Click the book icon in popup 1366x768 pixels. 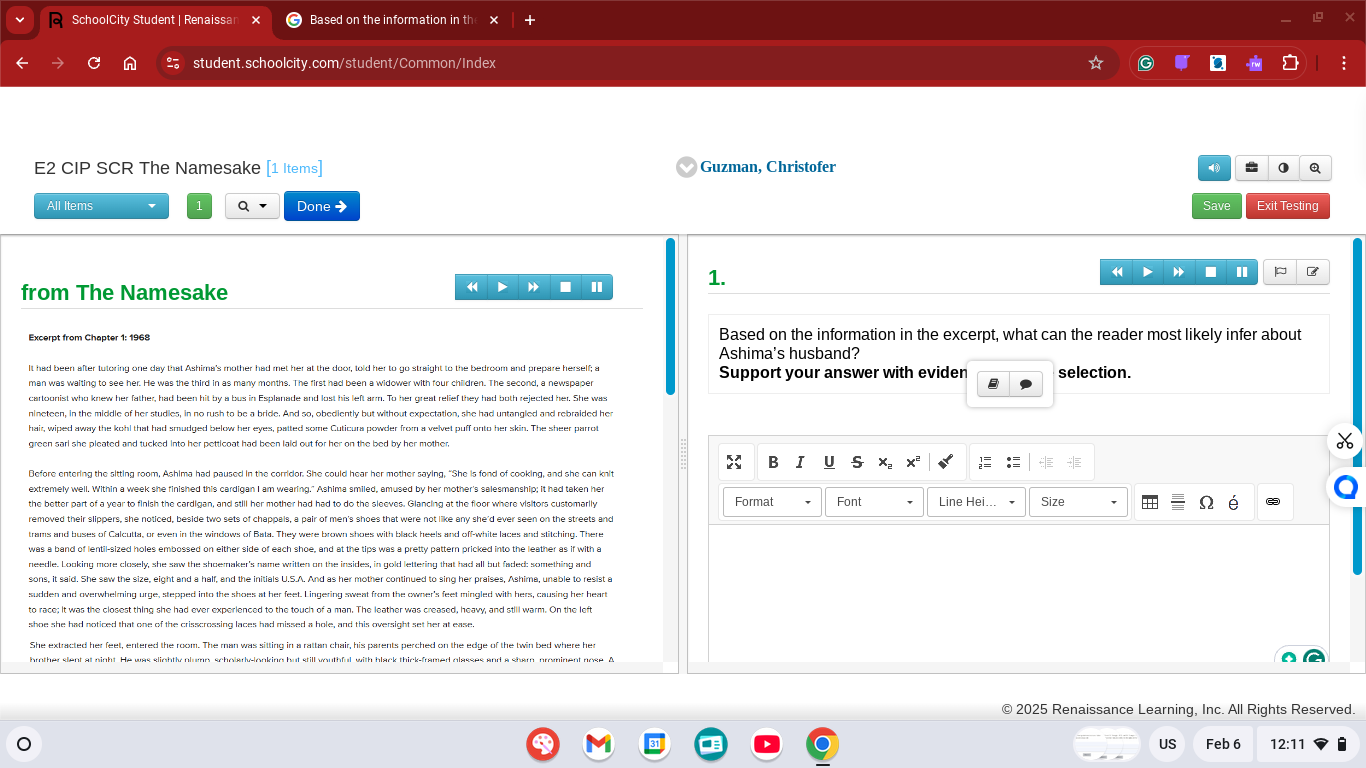point(993,384)
